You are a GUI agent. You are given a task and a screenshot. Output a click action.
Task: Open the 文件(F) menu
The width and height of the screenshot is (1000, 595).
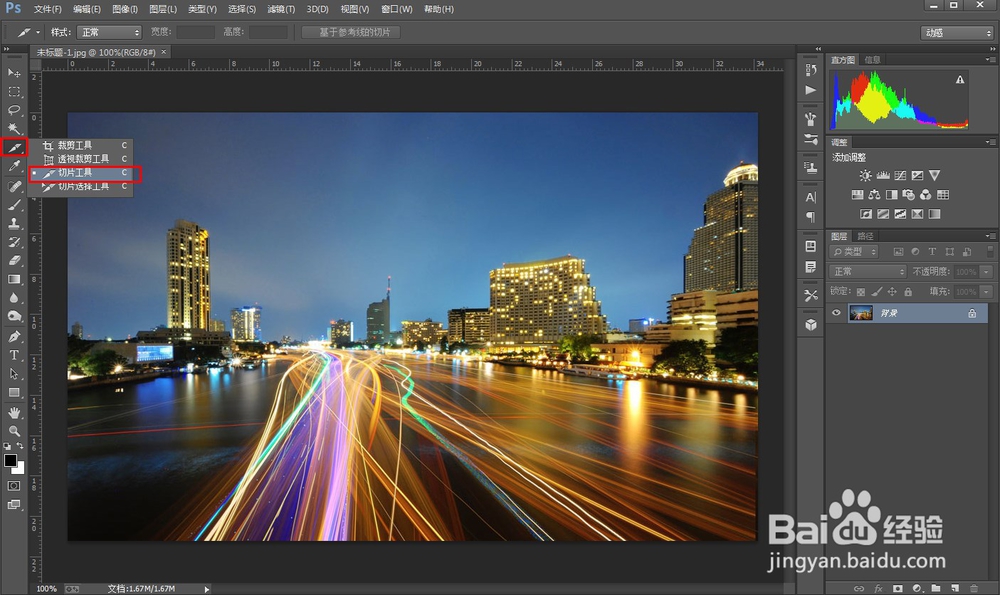pos(48,9)
